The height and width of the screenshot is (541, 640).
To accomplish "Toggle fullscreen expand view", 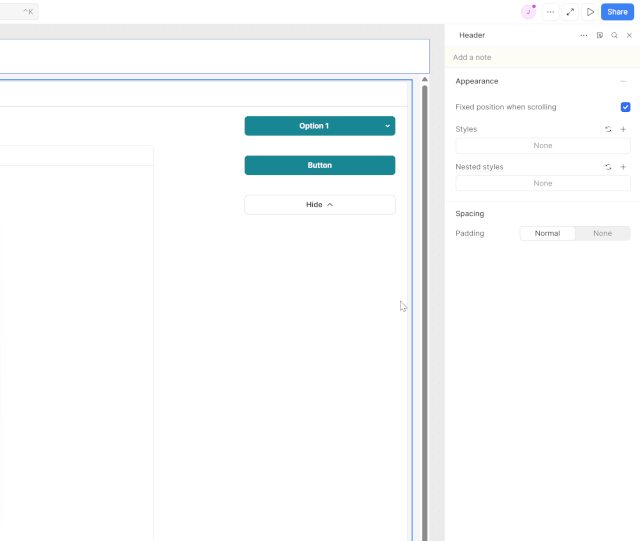I will pyautogui.click(x=570, y=12).
